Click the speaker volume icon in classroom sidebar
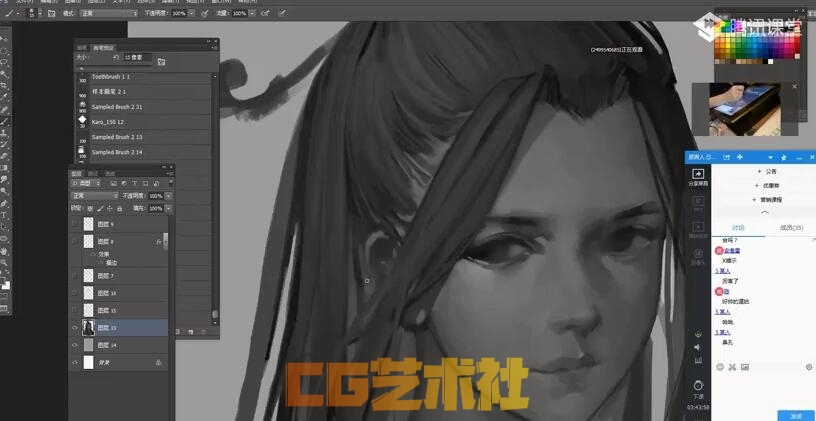The image size is (816, 421). pyautogui.click(x=698, y=347)
